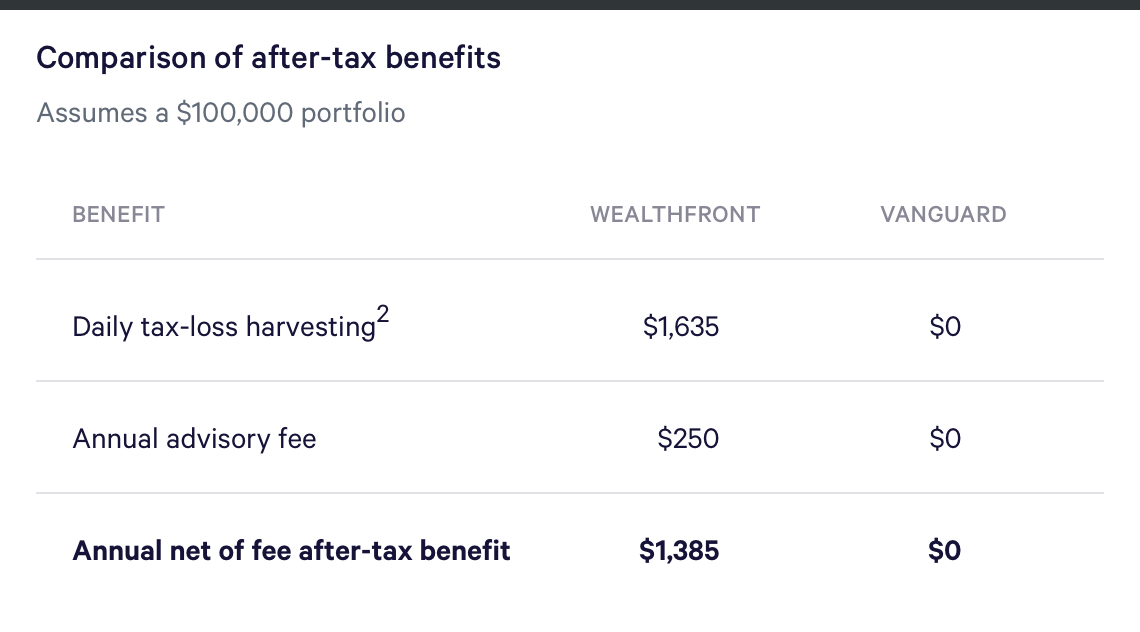
Task: Click the "Annual advisory fee" row label
Action: [x=194, y=439]
